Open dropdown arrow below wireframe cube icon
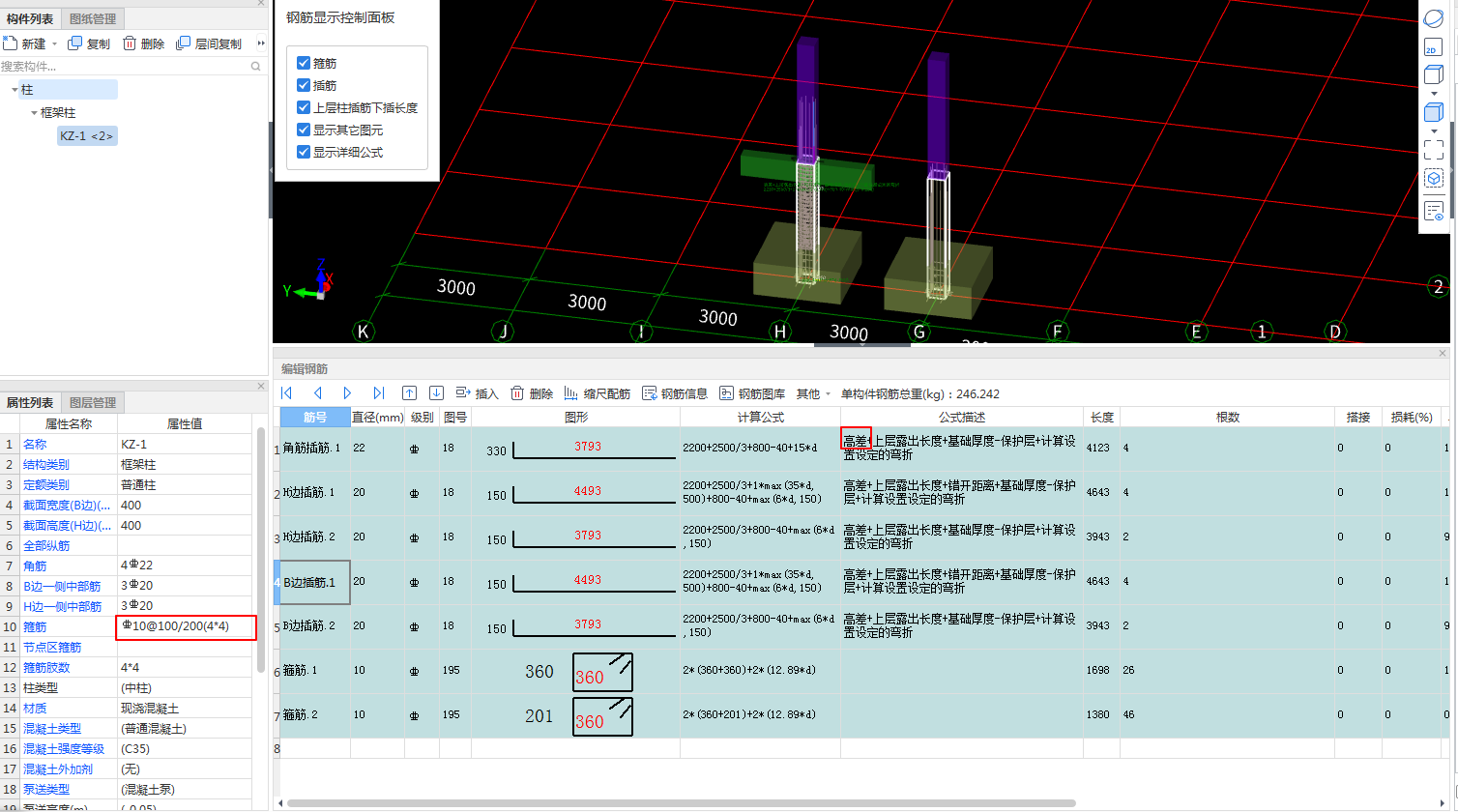1458x812 pixels. pos(1434,94)
